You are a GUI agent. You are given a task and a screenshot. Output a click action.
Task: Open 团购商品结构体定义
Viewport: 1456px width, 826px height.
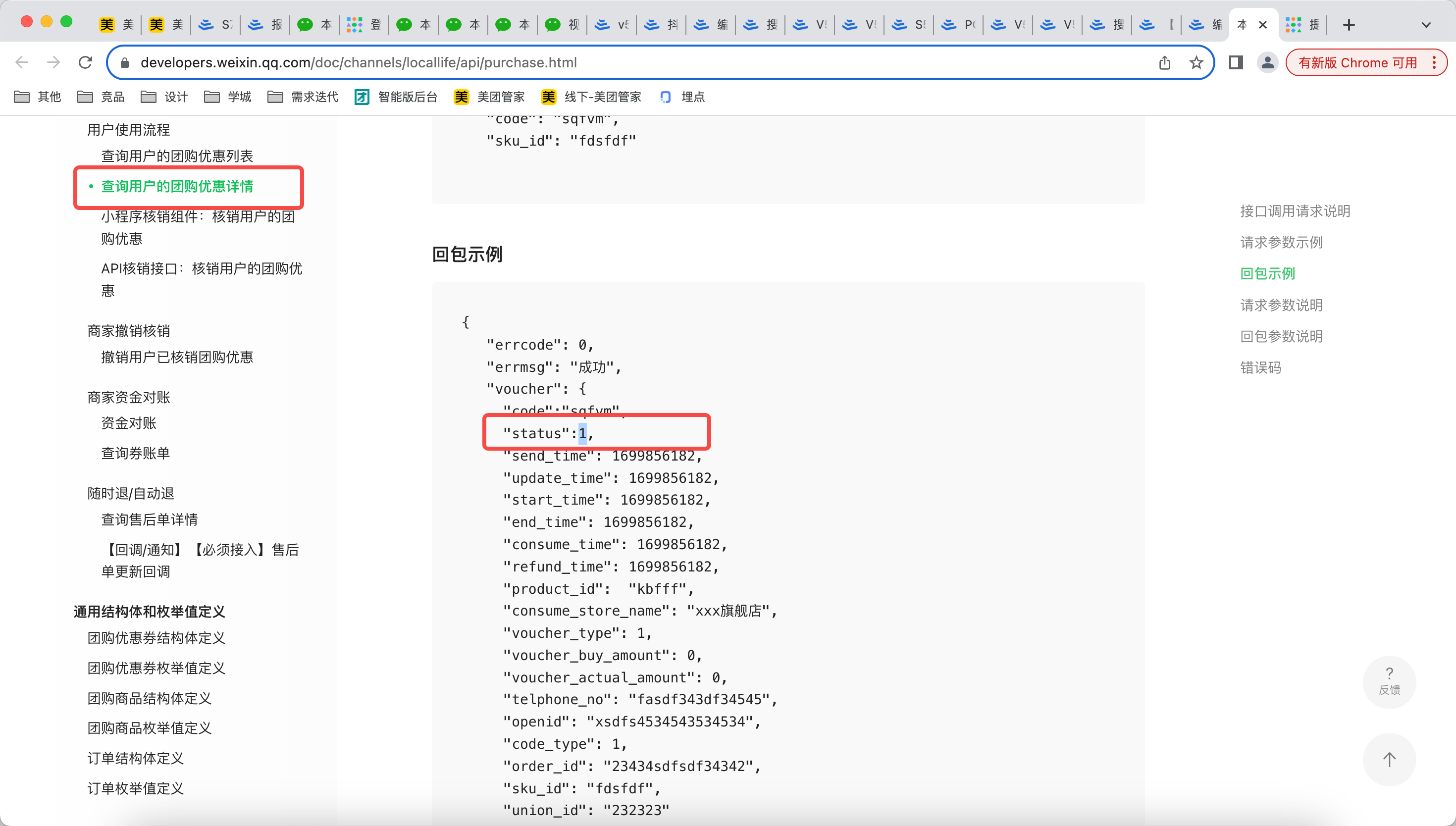pos(149,698)
